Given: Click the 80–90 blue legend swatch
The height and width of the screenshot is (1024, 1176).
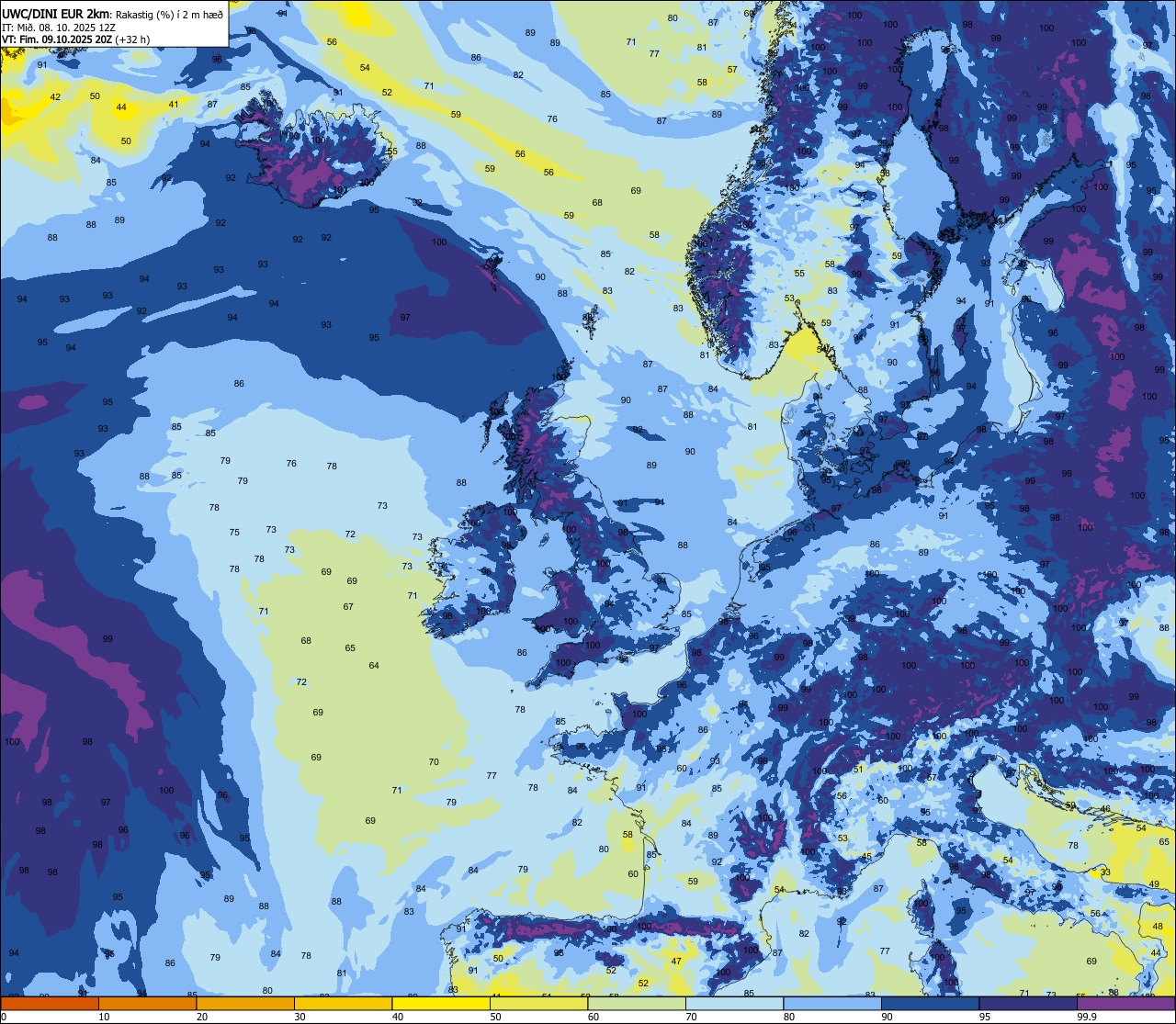Looking at the screenshot, I should pos(832,1004).
